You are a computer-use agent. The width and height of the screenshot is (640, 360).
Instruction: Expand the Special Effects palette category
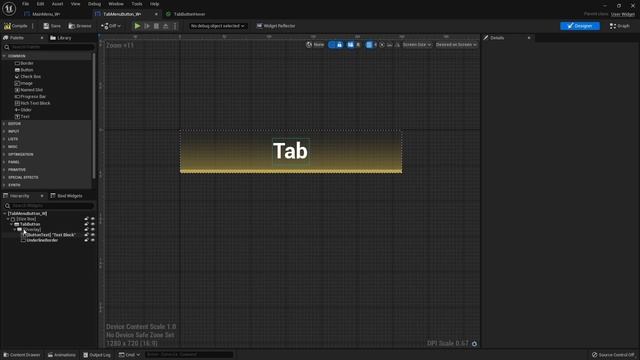(x=4, y=178)
